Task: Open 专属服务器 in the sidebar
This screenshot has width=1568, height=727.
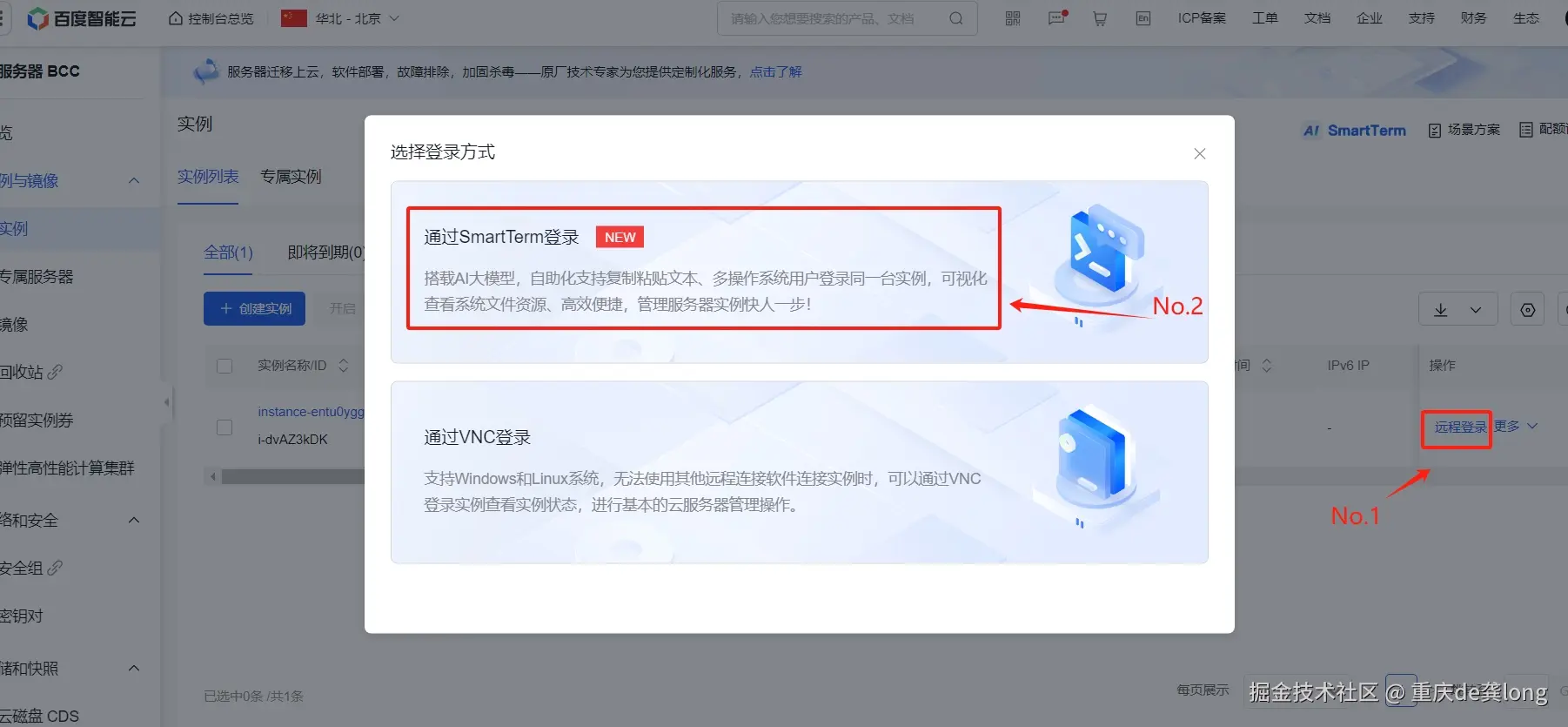Action: tap(37, 277)
